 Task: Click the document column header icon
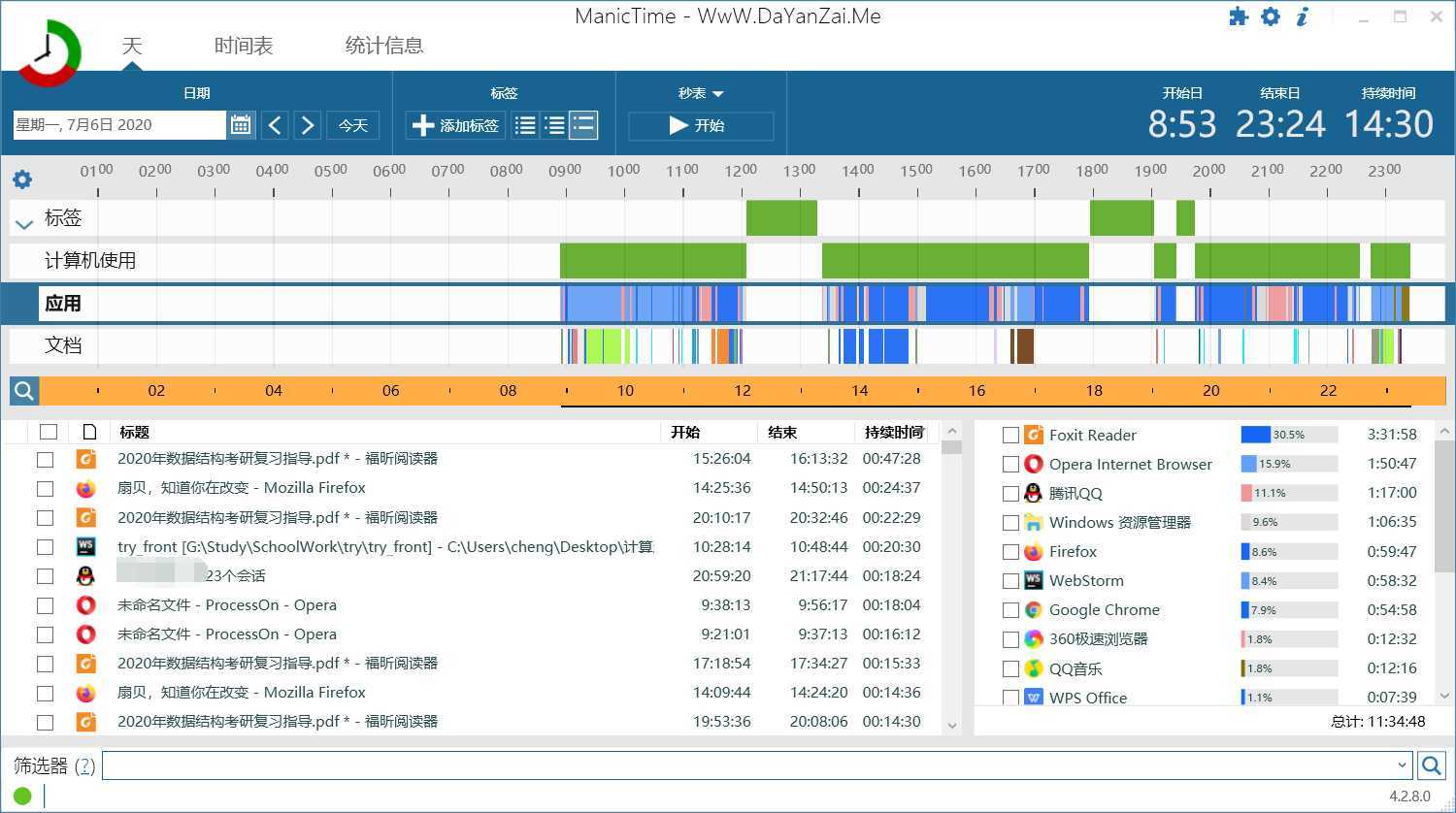pyautogui.click(x=89, y=432)
